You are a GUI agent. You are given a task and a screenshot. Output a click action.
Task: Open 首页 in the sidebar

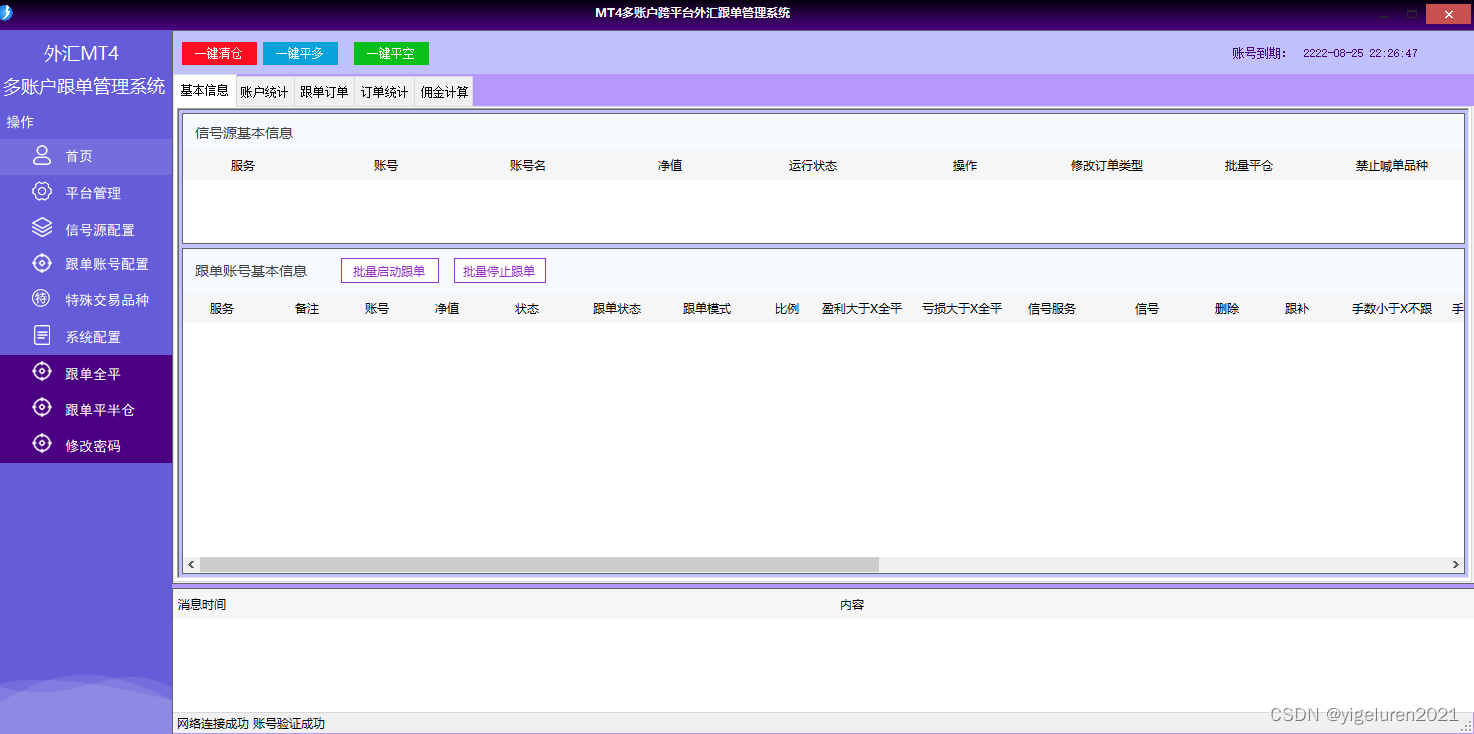(x=86, y=157)
